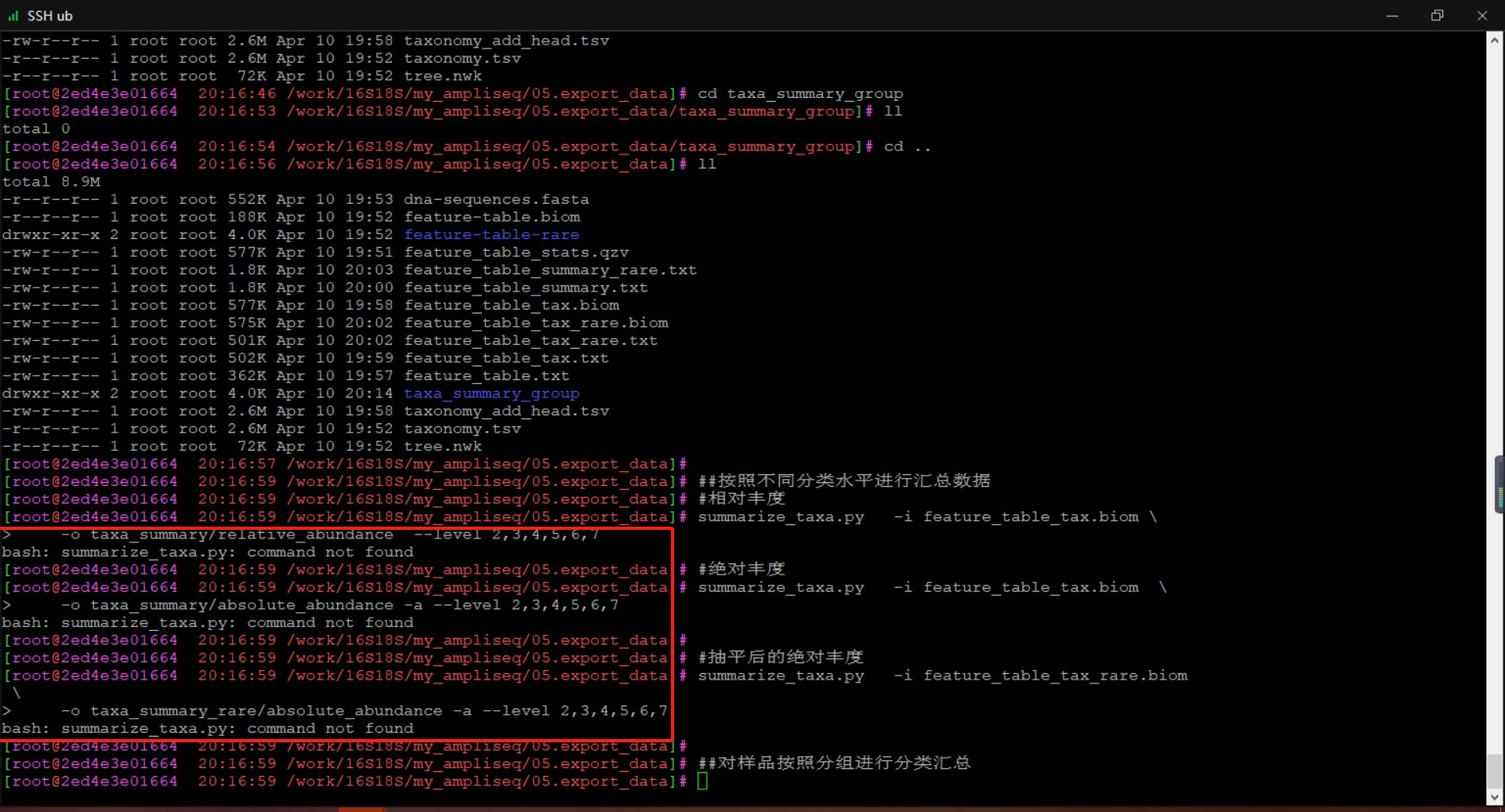Click the scrollbar down arrow
The width and height of the screenshot is (1505, 812).
pyautogui.click(x=1495, y=796)
